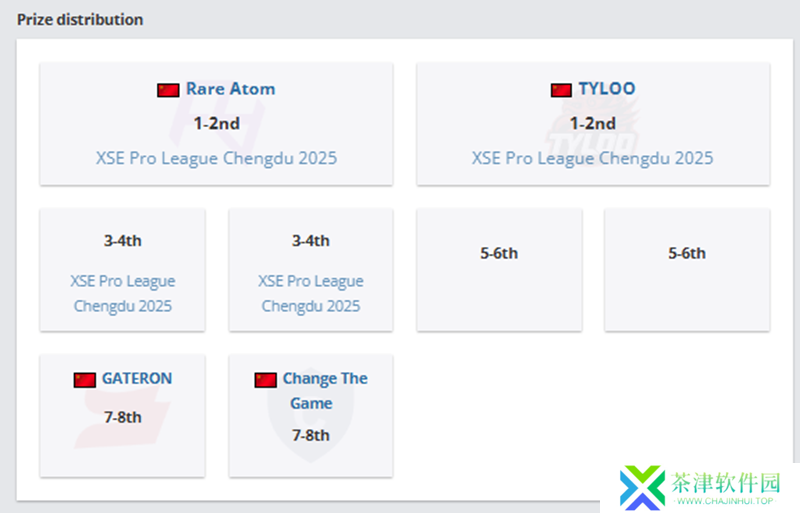Open GATERON team link
The height and width of the screenshot is (513, 800).
(x=137, y=378)
